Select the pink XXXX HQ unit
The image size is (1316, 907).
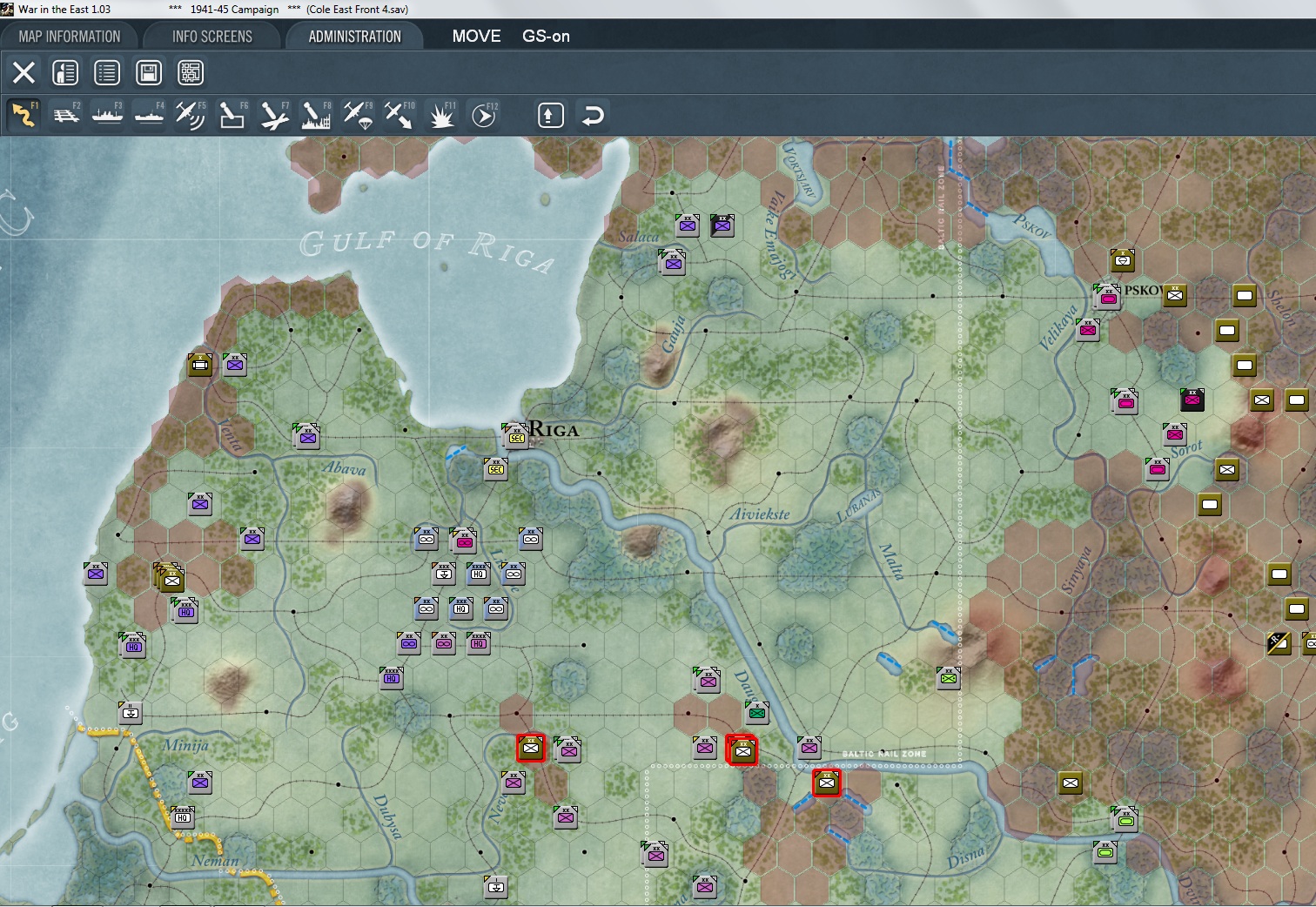(479, 643)
